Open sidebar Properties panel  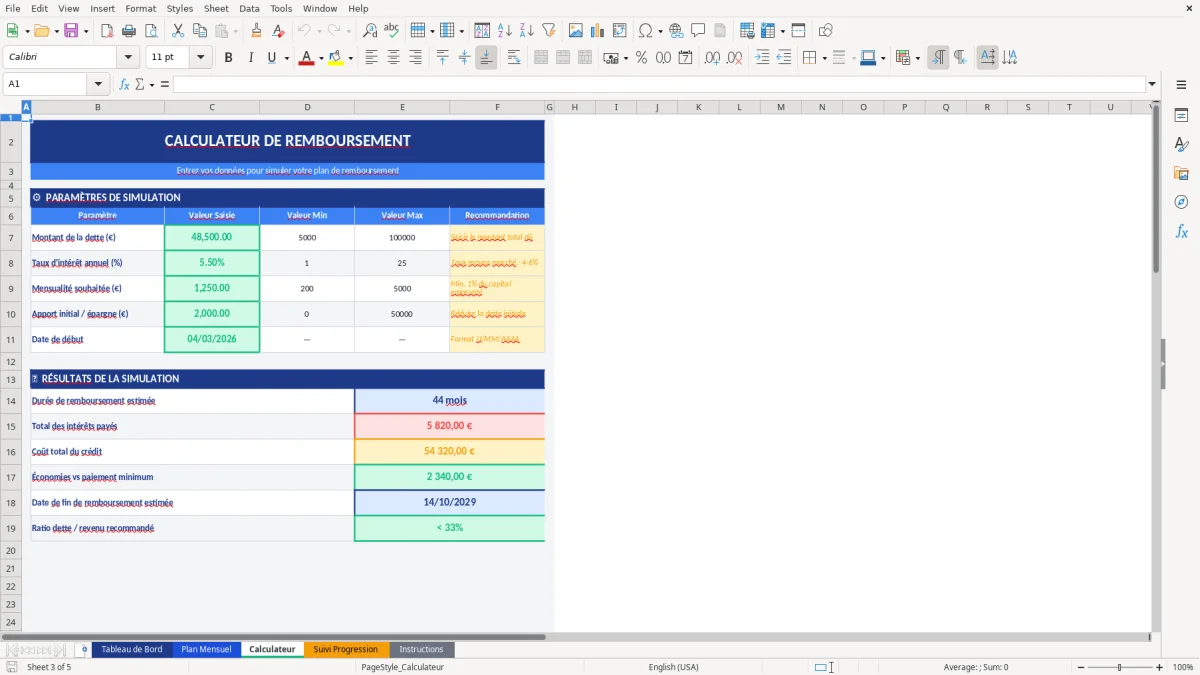(x=1181, y=116)
